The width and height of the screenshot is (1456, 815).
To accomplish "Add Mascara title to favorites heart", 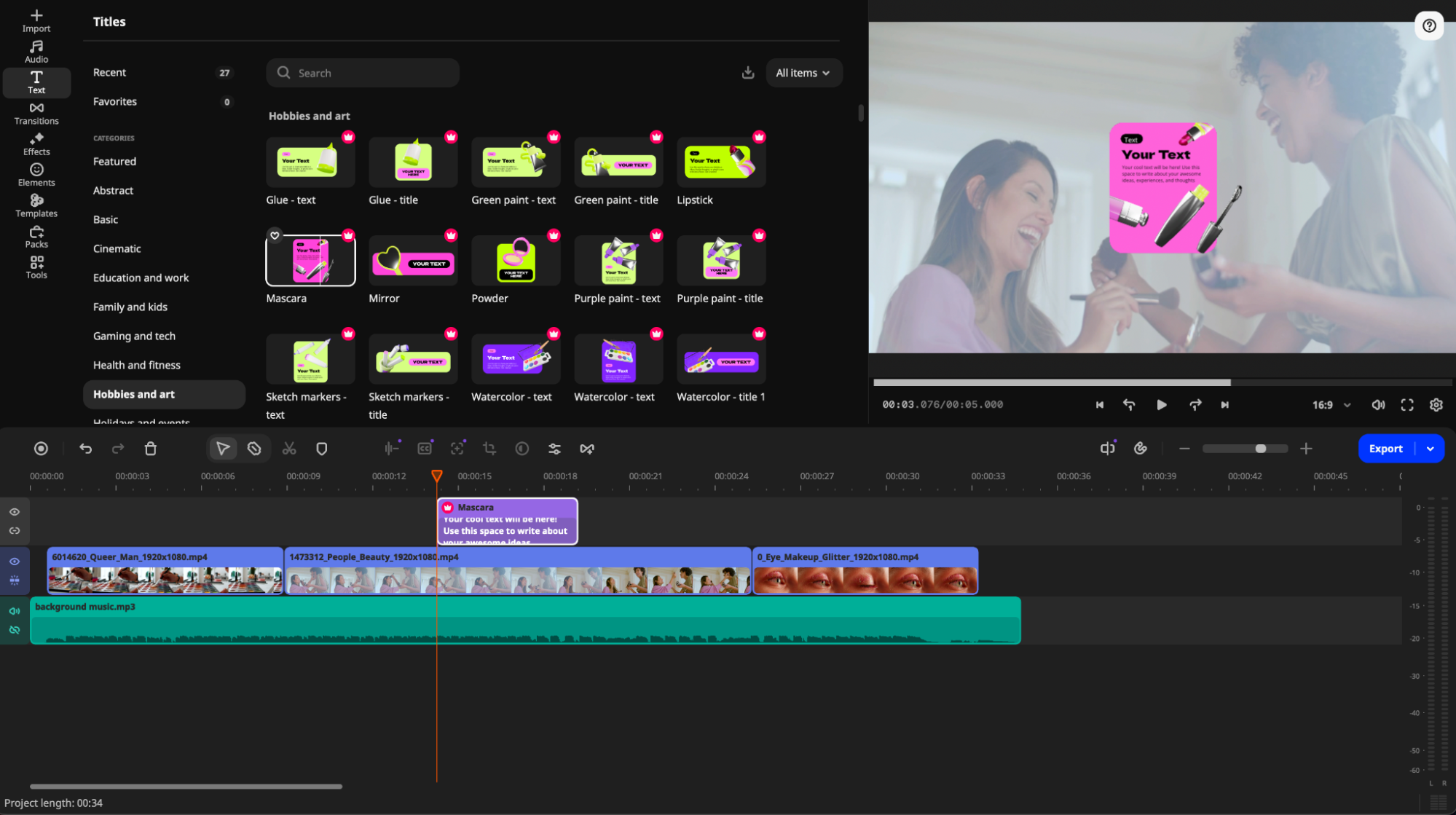I will click(275, 235).
